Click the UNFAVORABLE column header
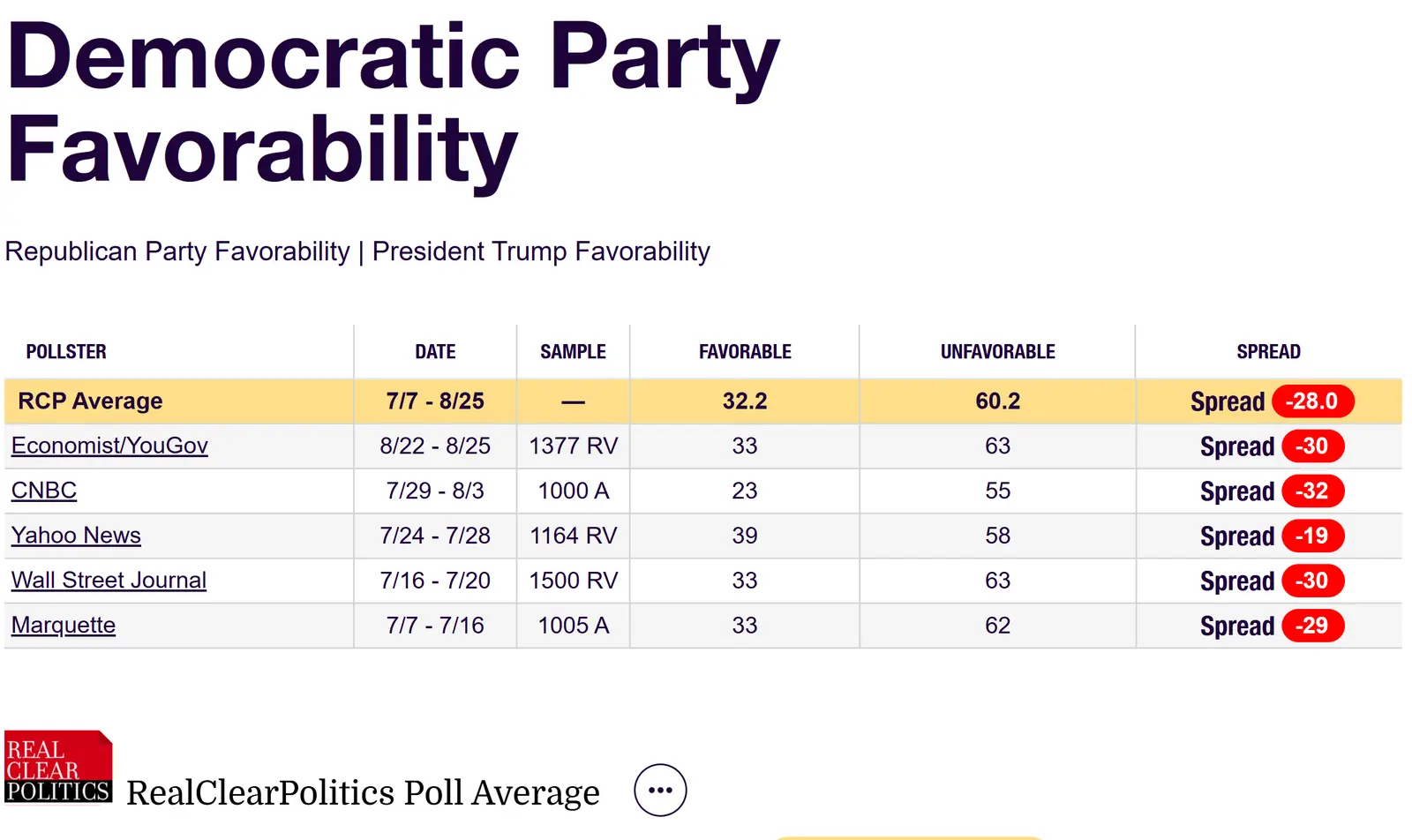Screen dimensions: 1412x840 pyautogui.click(x=997, y=352)
